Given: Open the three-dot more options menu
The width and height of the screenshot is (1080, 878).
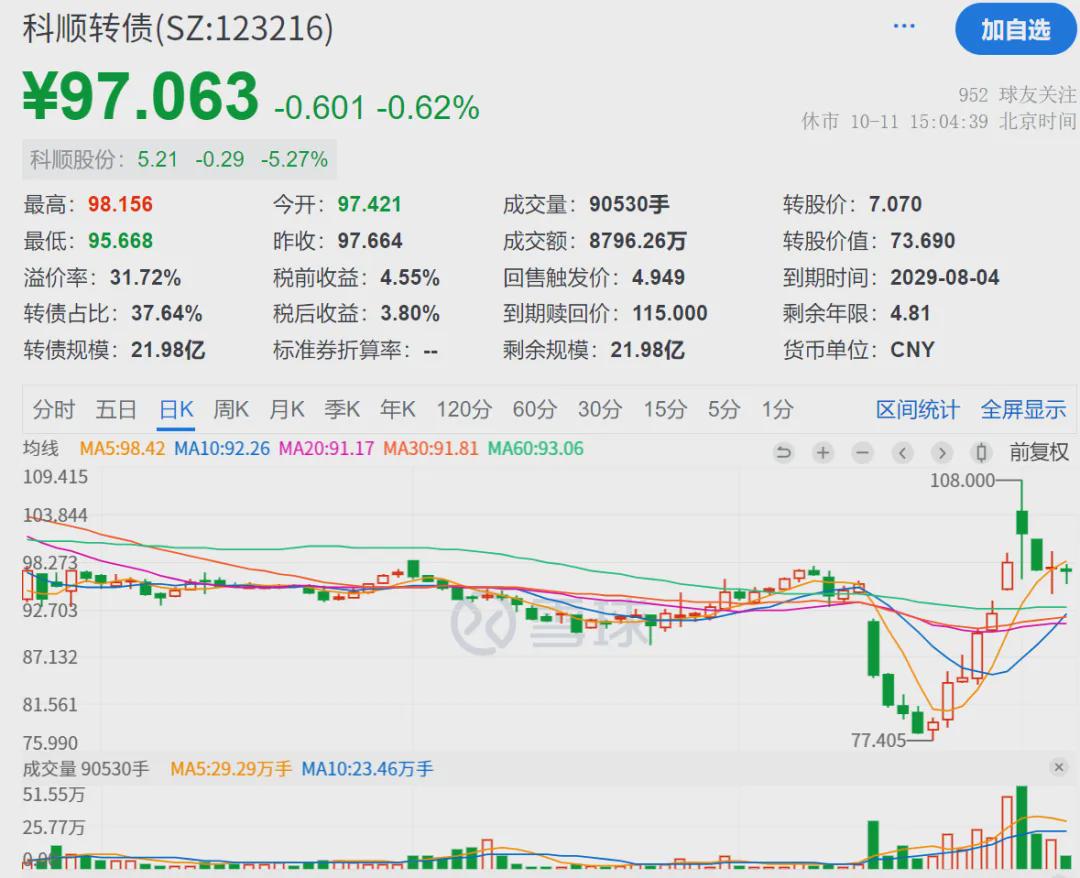Looking at the screenshot, I should [904, 26].
